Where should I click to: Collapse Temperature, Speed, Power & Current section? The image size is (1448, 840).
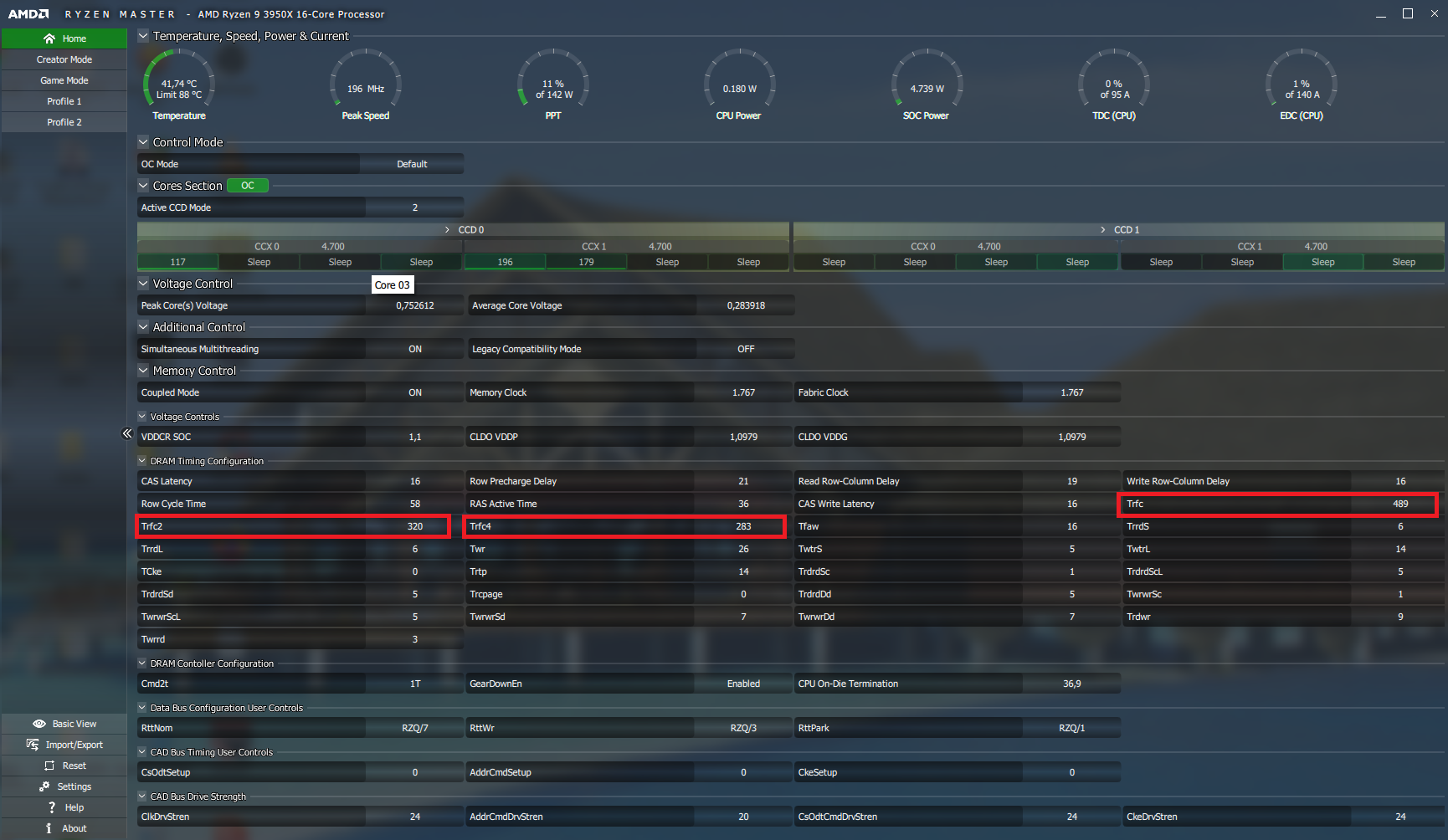[x=143, y=36]
